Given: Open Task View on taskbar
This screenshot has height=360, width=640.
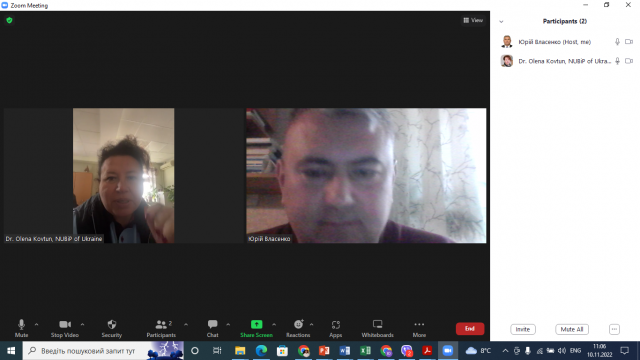Looking at the screenshot, I should coord(217,351).
